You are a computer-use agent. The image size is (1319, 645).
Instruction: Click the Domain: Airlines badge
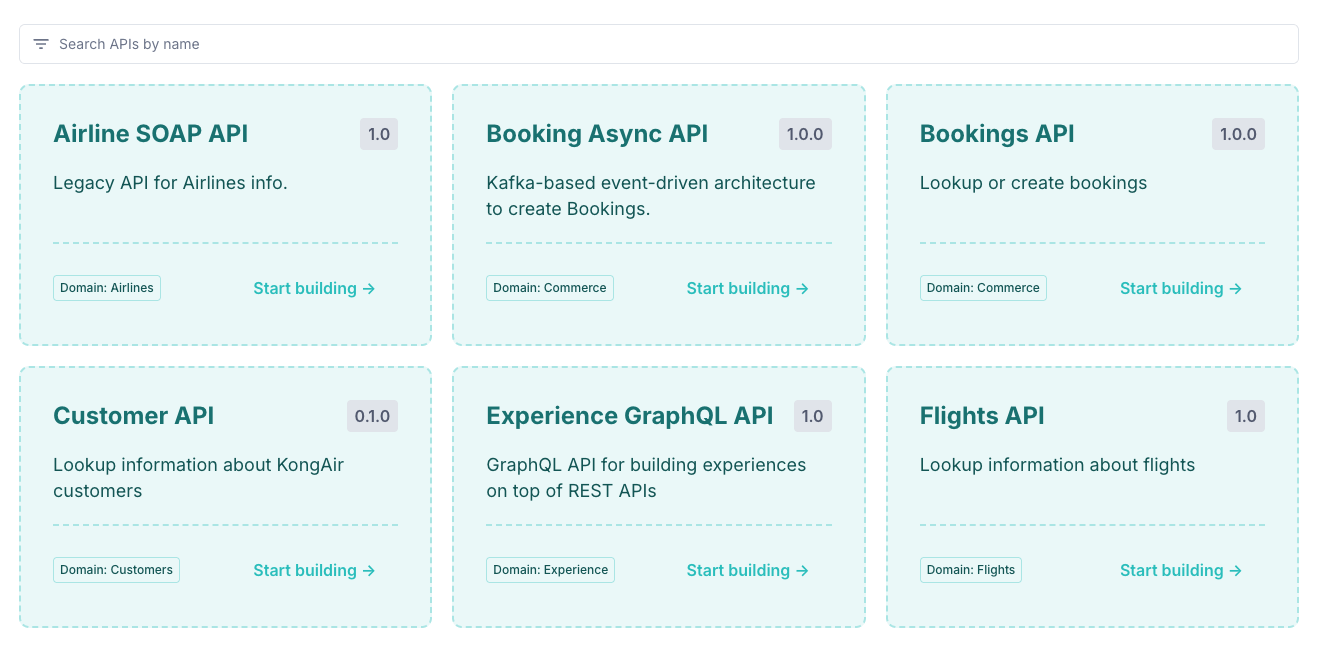pyautogui.click(x=107, y=288)
